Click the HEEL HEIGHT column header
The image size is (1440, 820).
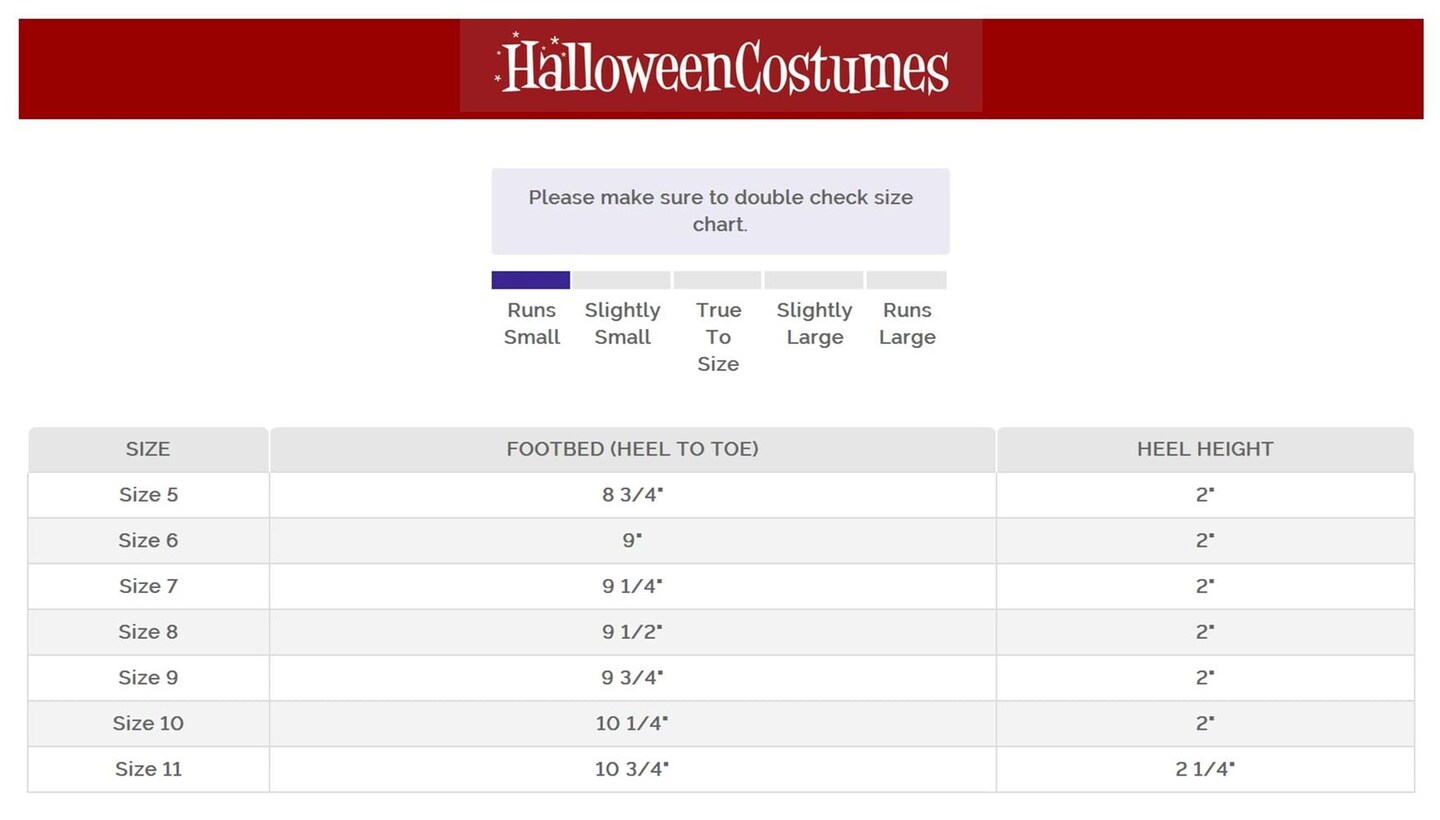1205,450
